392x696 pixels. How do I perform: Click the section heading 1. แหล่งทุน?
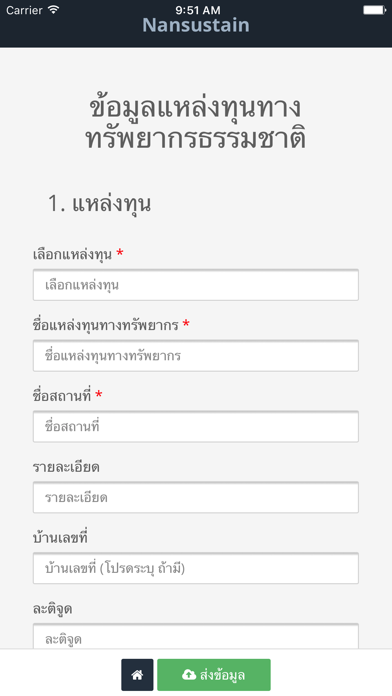(x=99, y=204)
